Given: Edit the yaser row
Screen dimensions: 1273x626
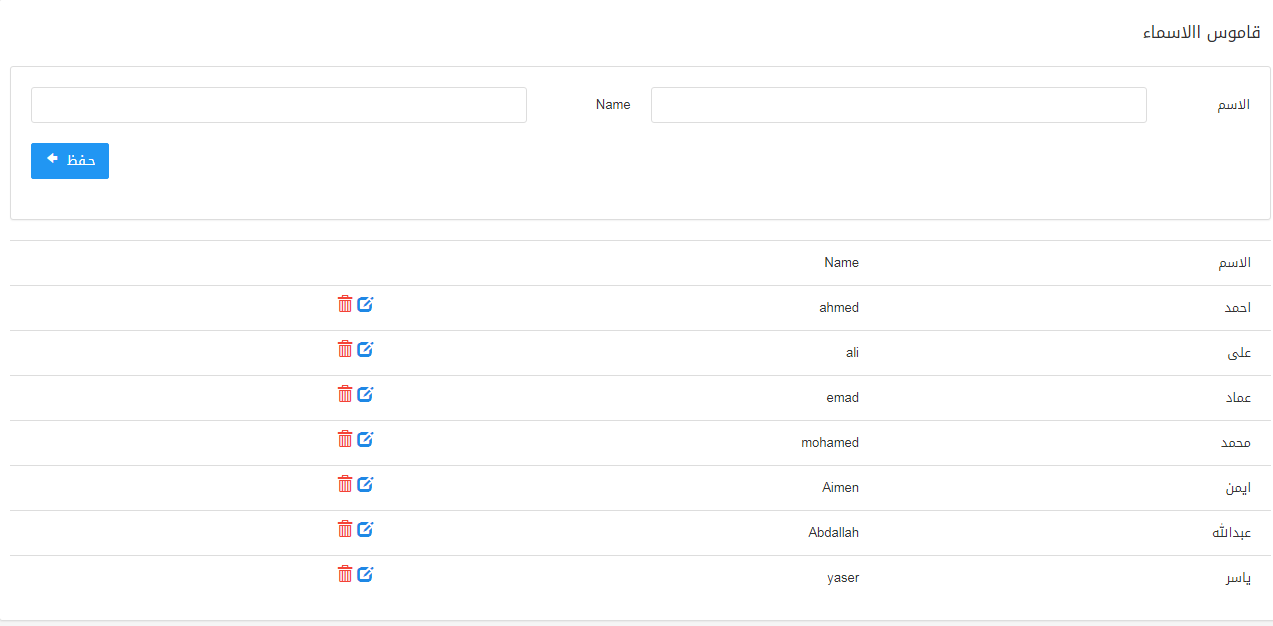Looking at the screenshot, I should pyautogui.click(x=365, y=574).
